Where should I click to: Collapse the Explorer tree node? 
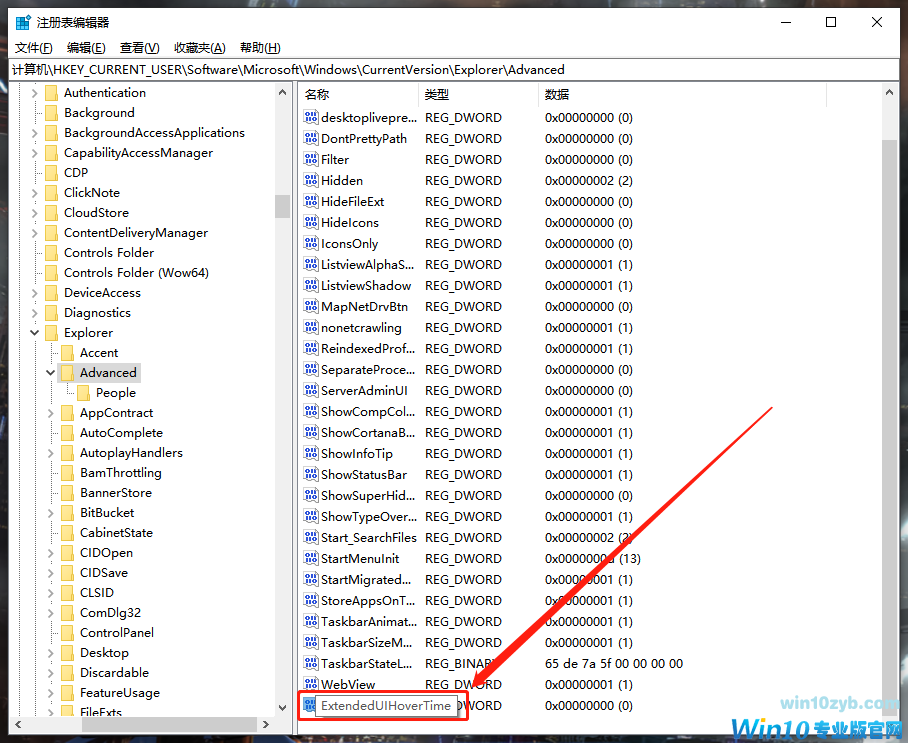point(36,333)
